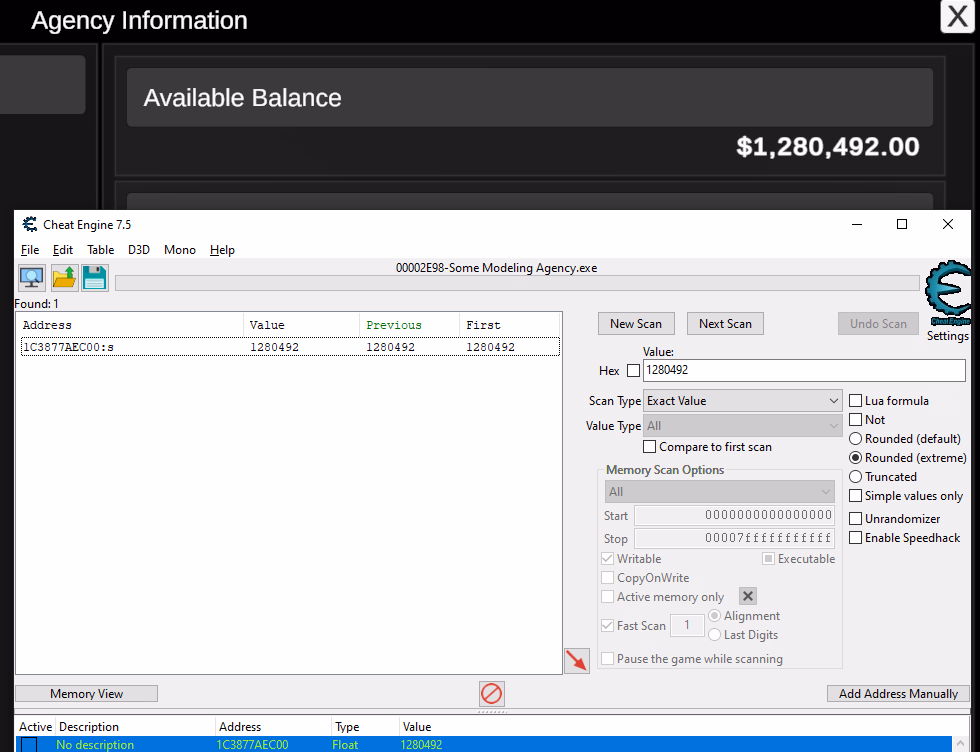
Task: Click the save floppy disk icon
Action: click(95, 278)
